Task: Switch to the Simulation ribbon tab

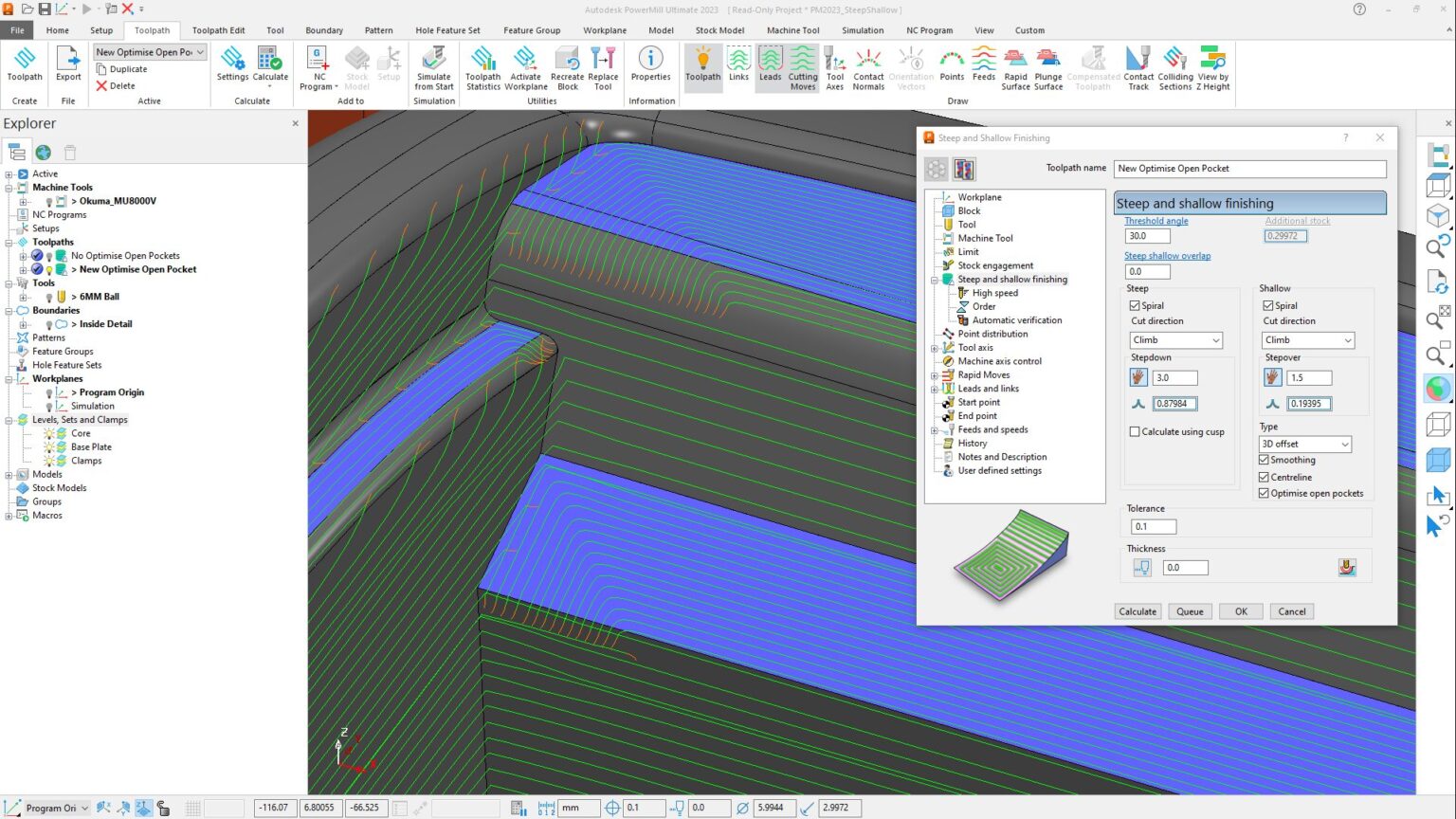Action: click(x=862, y=29)
